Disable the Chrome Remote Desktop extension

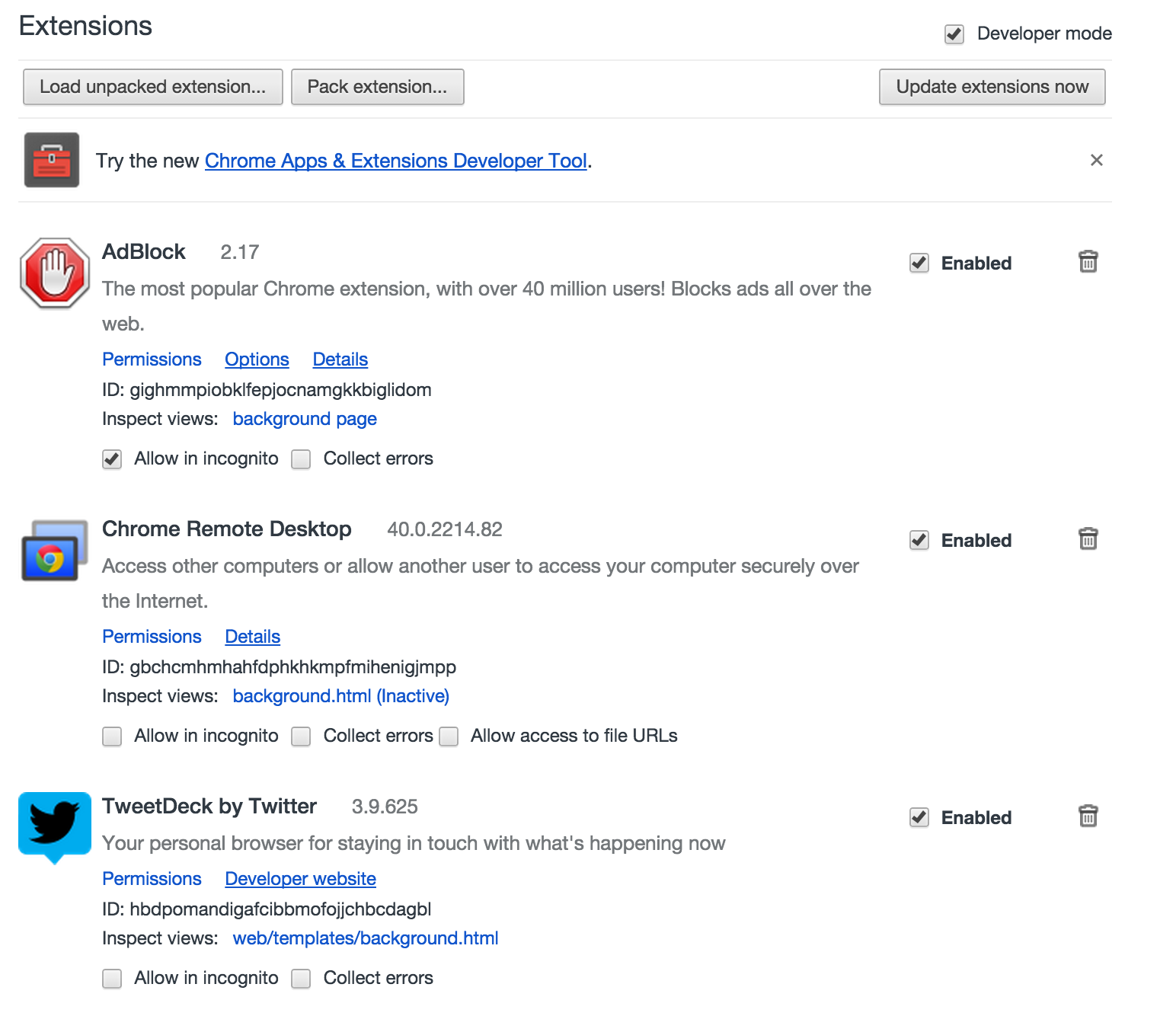tap(919, 540)
